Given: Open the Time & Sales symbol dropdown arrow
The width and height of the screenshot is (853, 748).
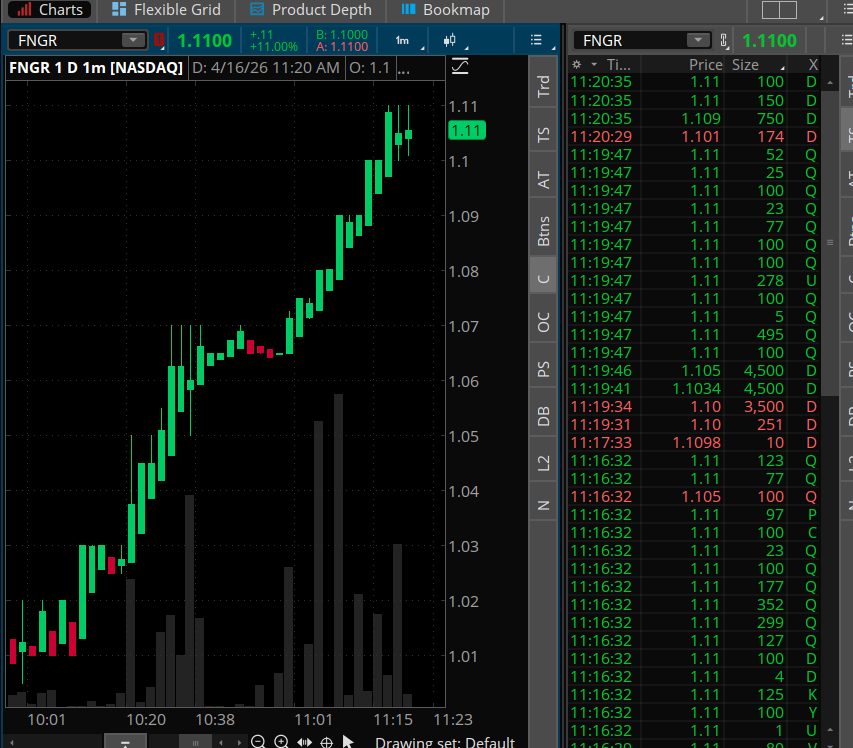Looking at the screenshot, I should [x=698, y=40].
